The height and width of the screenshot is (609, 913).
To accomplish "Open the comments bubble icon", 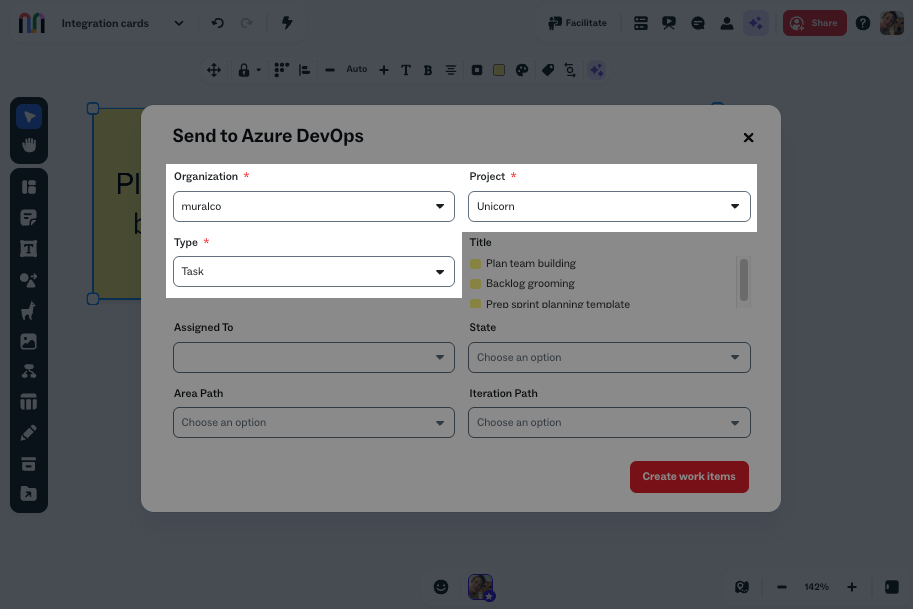I will (698, 23).
